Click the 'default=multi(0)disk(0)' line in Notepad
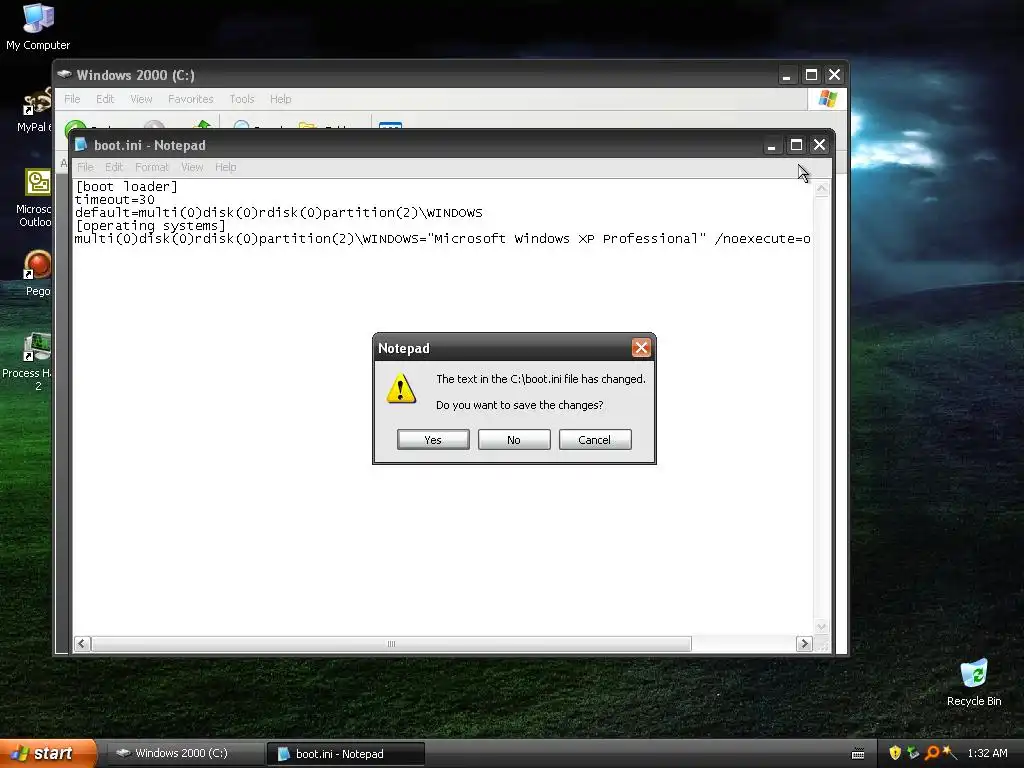The image size is (1024, 768). (x=279, y=213)
